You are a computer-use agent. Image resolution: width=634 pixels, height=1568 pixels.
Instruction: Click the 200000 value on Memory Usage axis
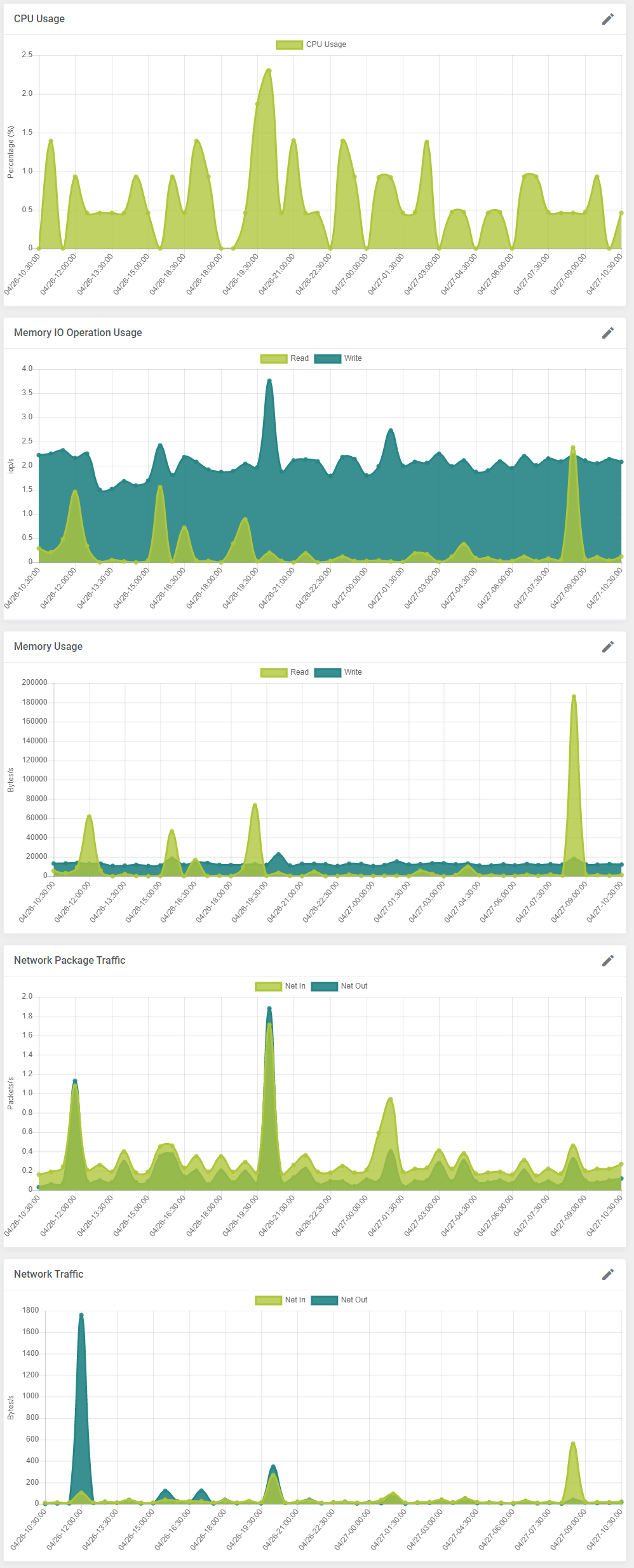pos(35,682)
